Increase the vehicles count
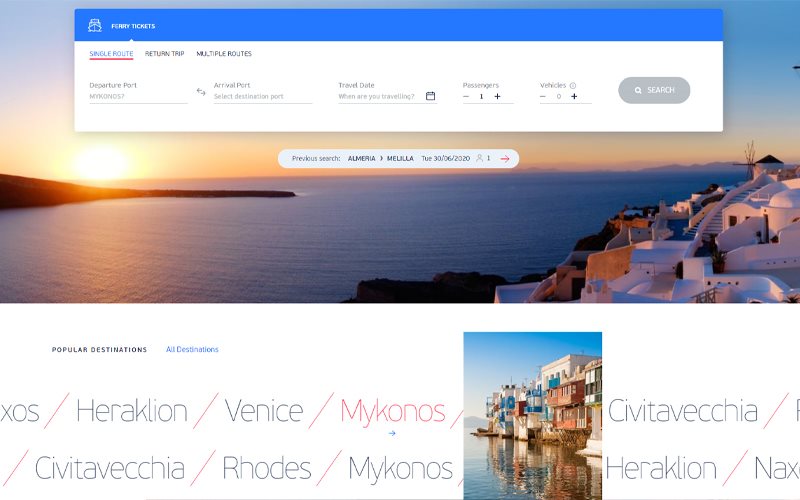 point(574,97)
